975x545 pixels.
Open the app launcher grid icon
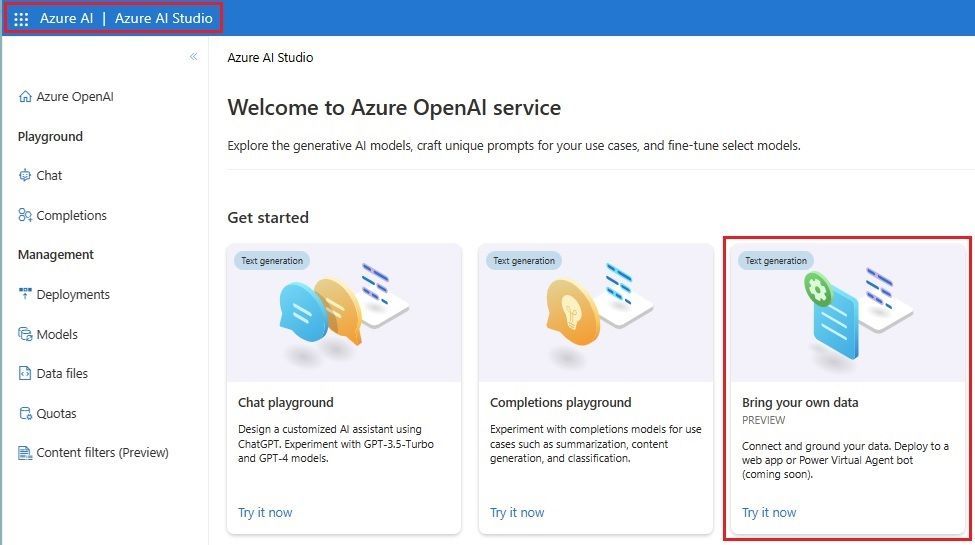(21, 19)
